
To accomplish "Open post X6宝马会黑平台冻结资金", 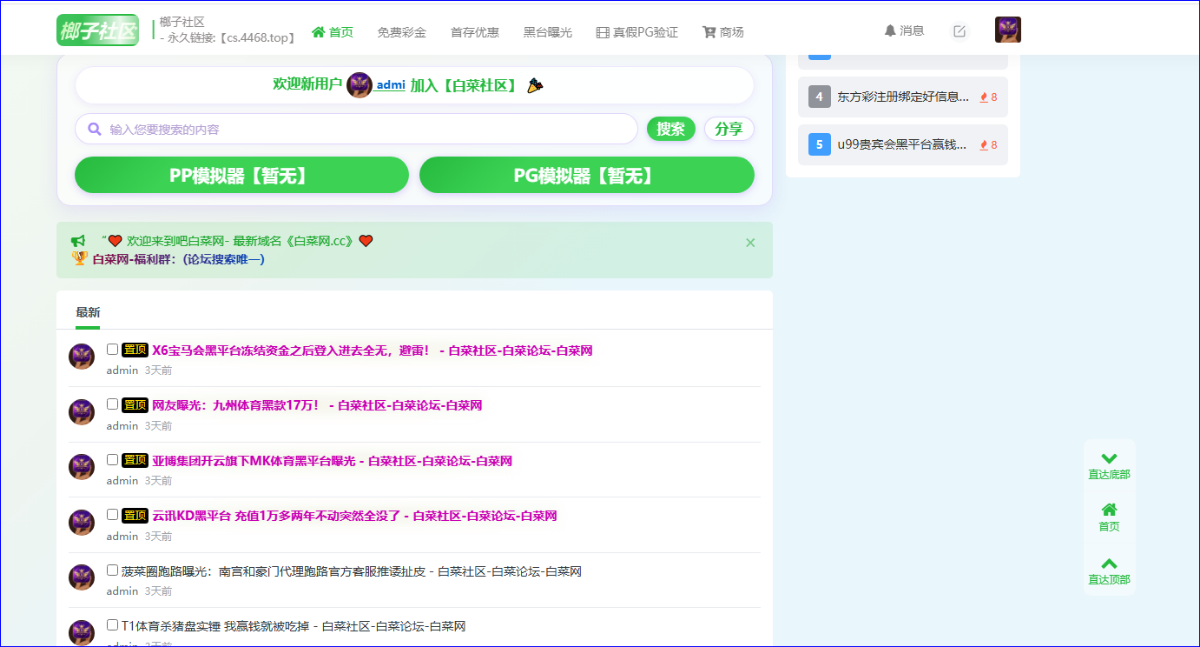I will click(x=372, y=351).
